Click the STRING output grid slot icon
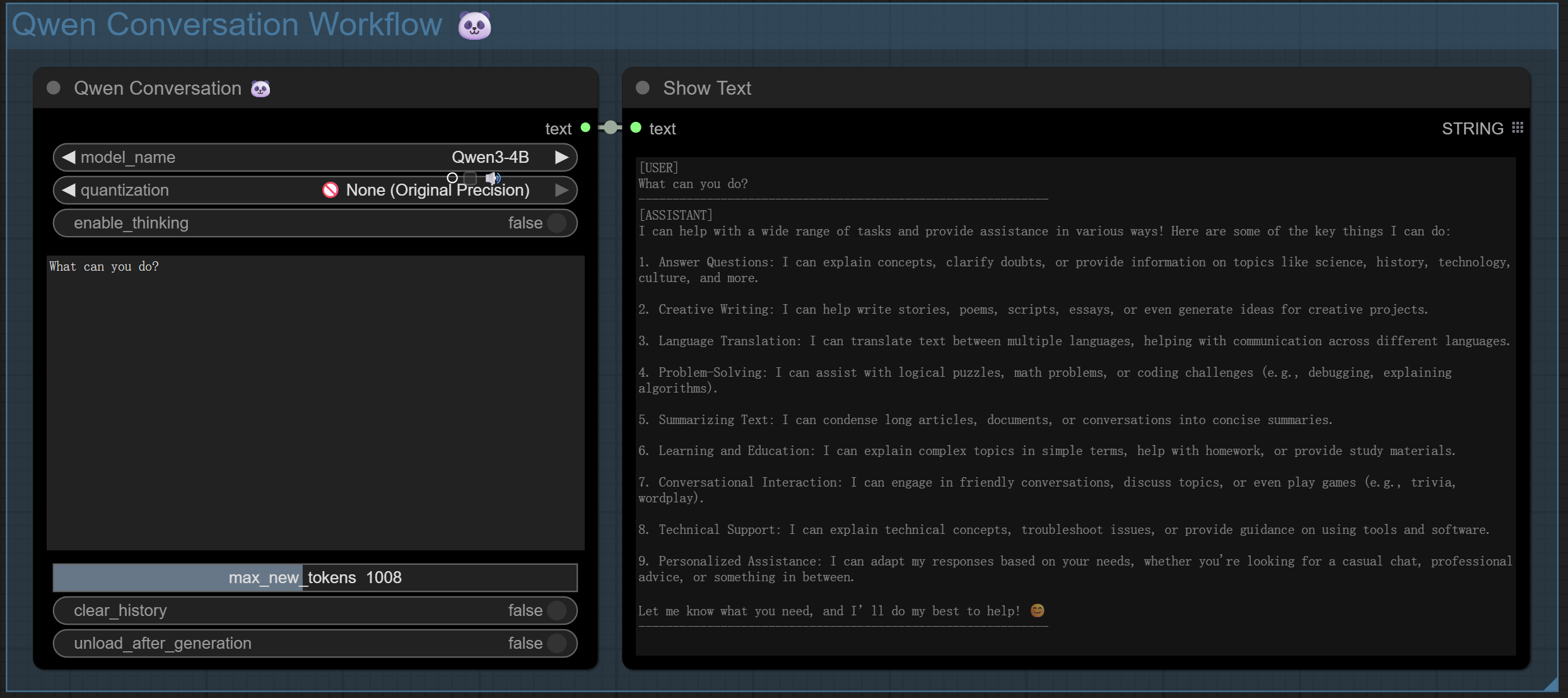Viewport: 1568px width, 698px height. coord(1518,128)
